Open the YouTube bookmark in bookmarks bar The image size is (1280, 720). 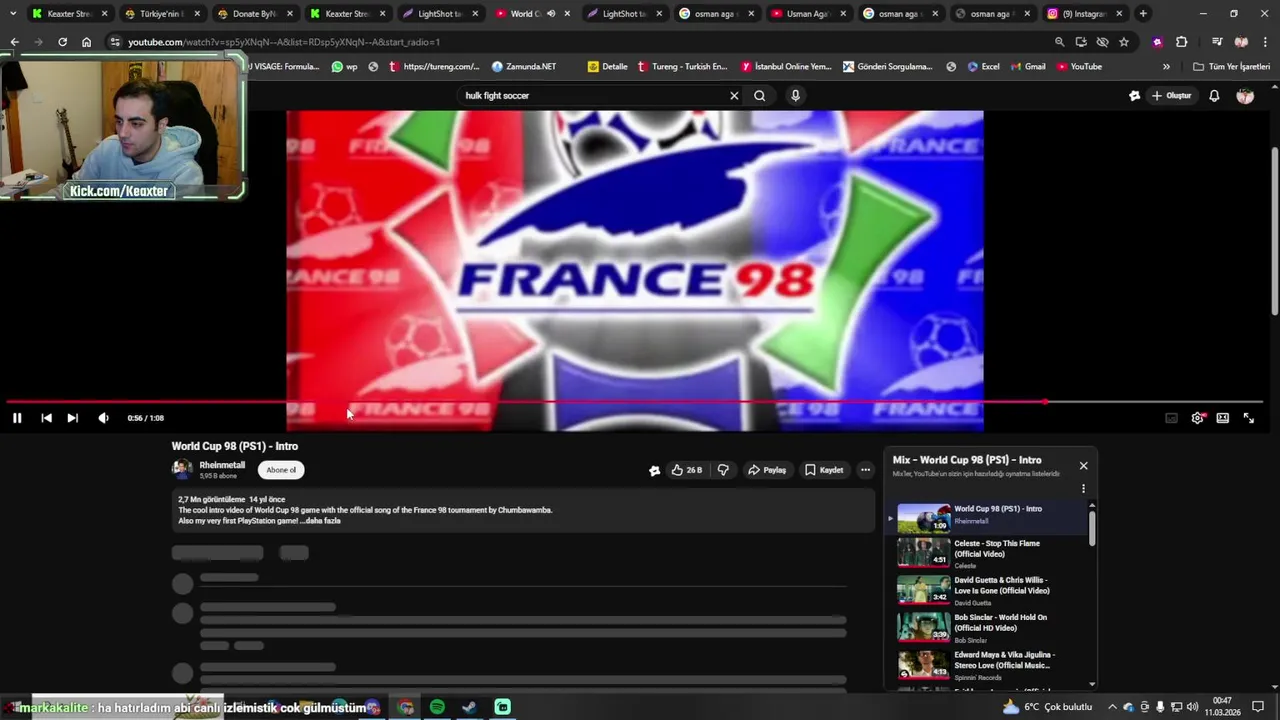point(1079,67)
